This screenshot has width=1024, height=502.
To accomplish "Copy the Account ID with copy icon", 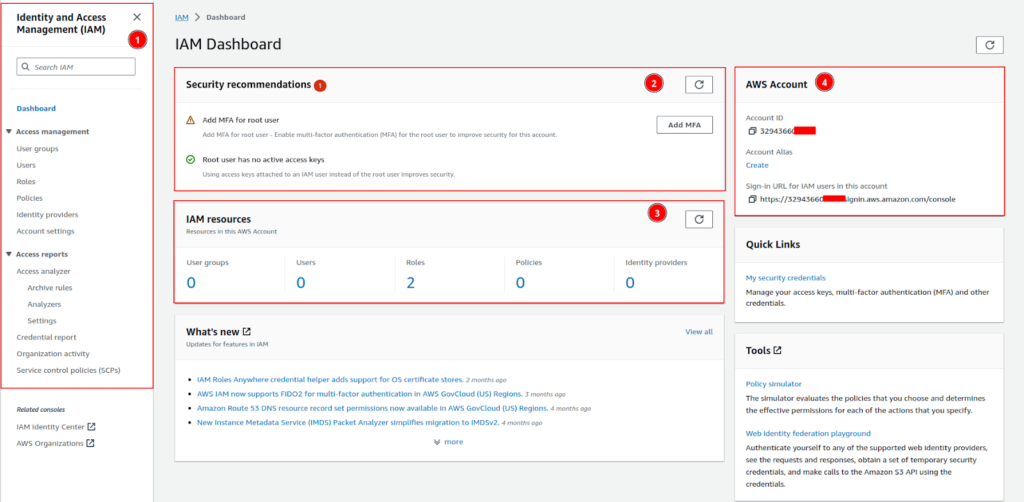I will click(x=752, y=131).
